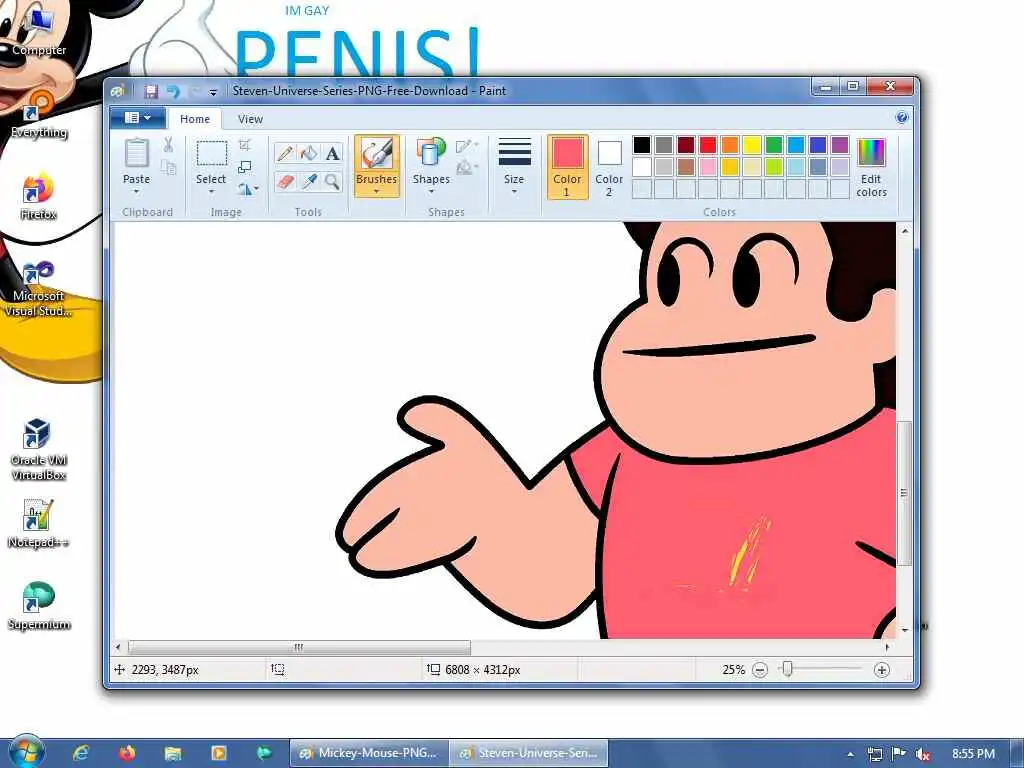1024x768 pixels.
Task: Pick the pink color swatch in second row
Action: (708, 167)
